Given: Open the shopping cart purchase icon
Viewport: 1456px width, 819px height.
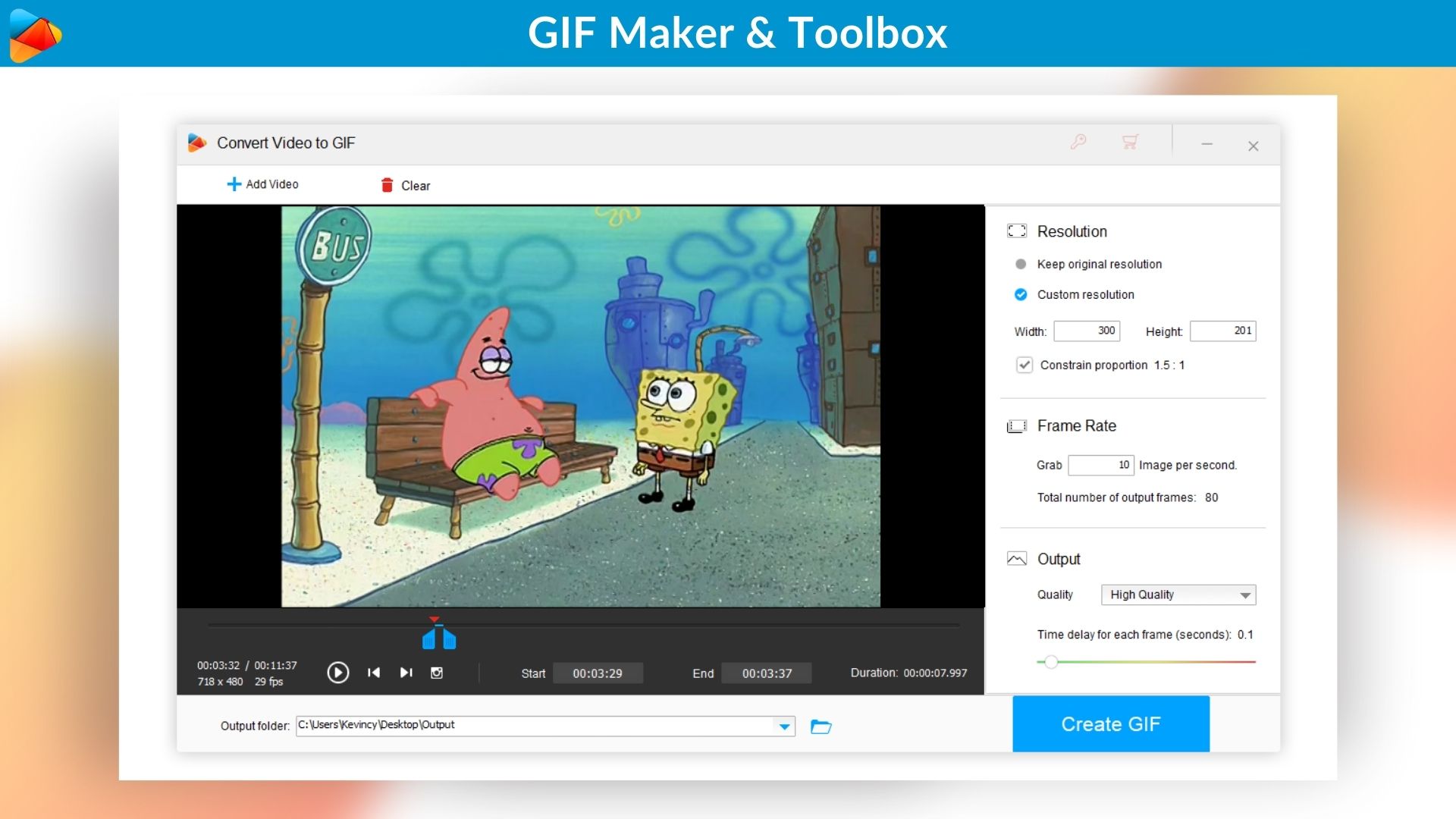Looking at the screenshot, I should pos(1130,142).
